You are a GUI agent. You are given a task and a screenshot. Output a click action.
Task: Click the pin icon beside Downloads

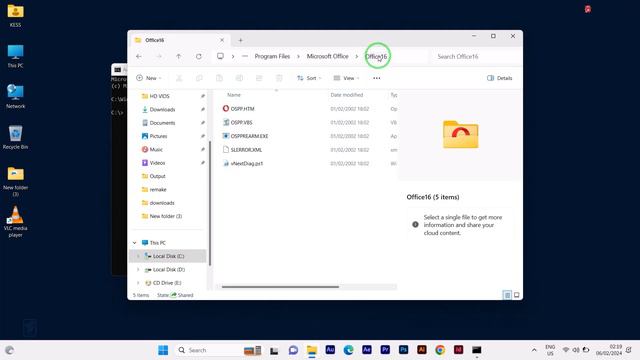(x=202, y=109)
